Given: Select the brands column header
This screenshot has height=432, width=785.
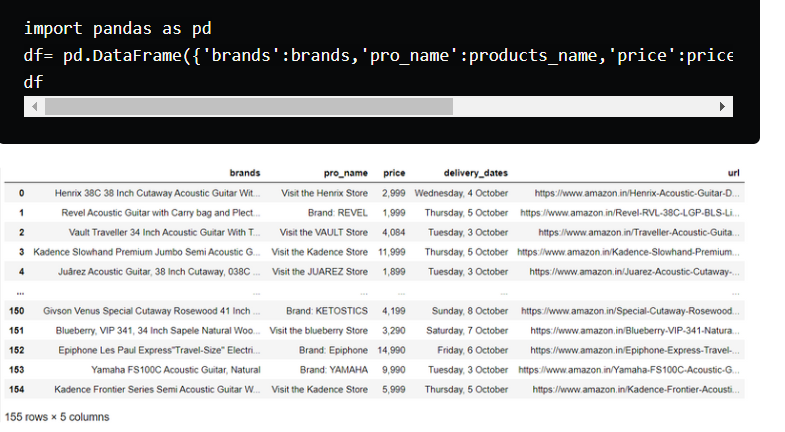Looking at the screenshot, I should pyautogui.click(x=244, y=173).
